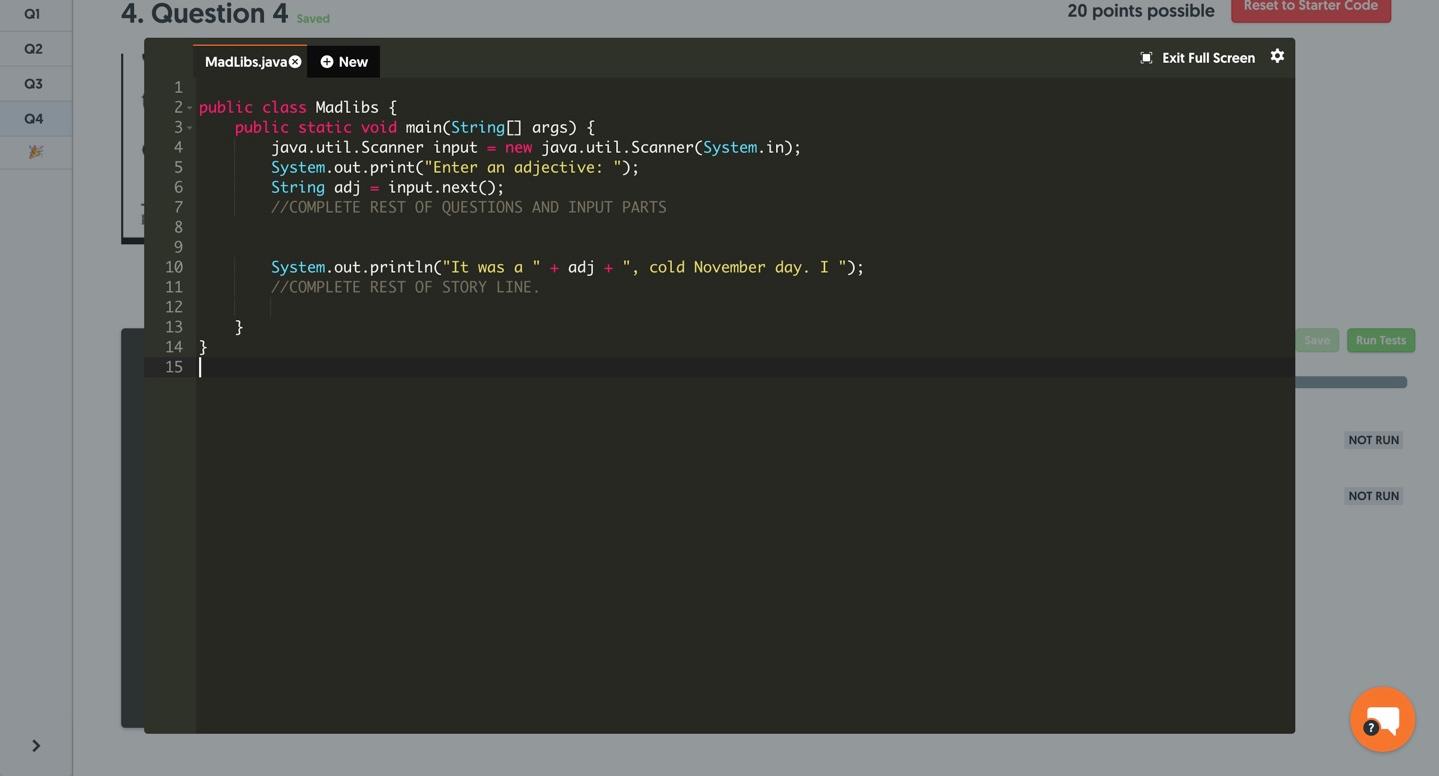Click the Run Tests button
The height and width of the screenshot is (776, 1439).
(1380, 340)
